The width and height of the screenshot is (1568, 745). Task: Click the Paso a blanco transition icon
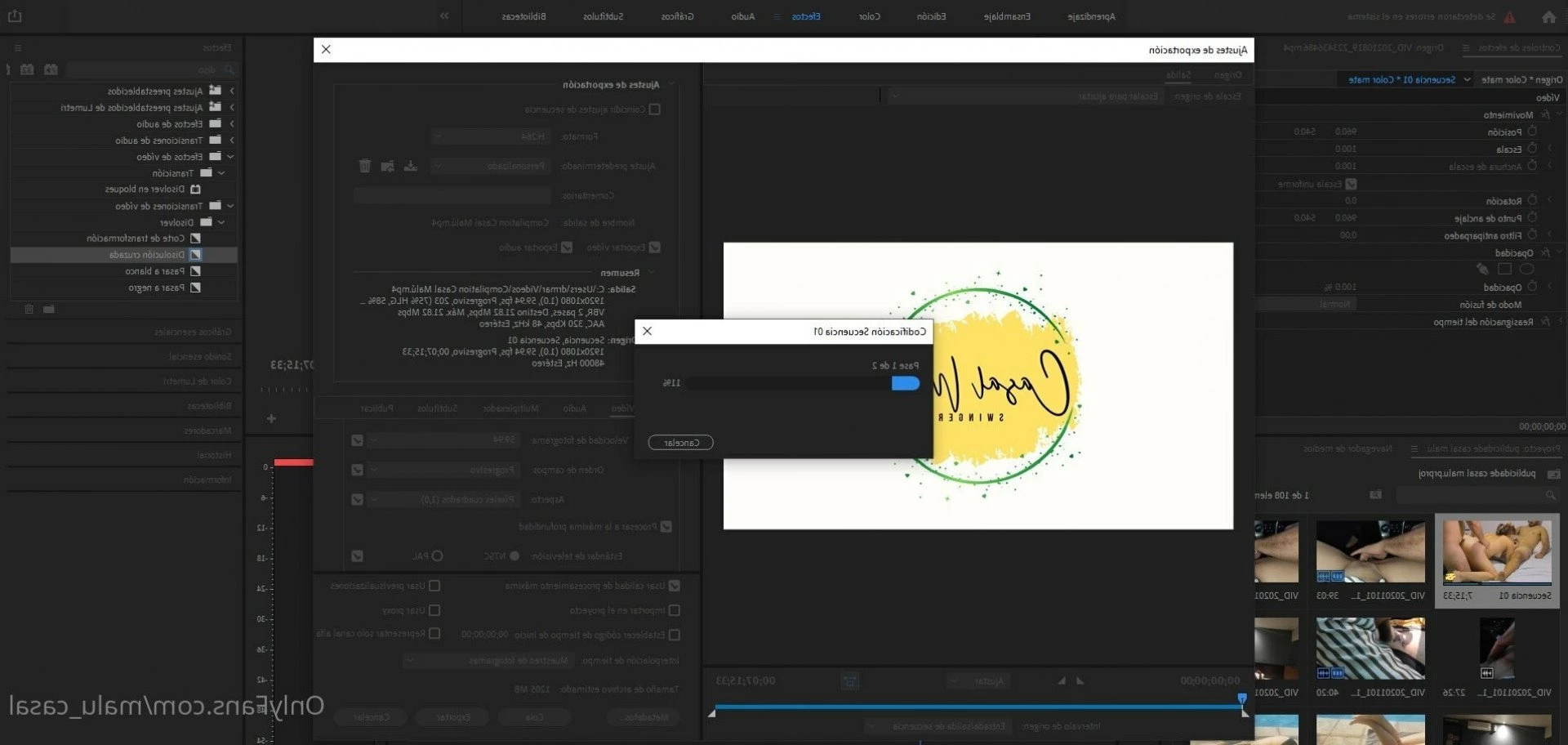[195, 271]
